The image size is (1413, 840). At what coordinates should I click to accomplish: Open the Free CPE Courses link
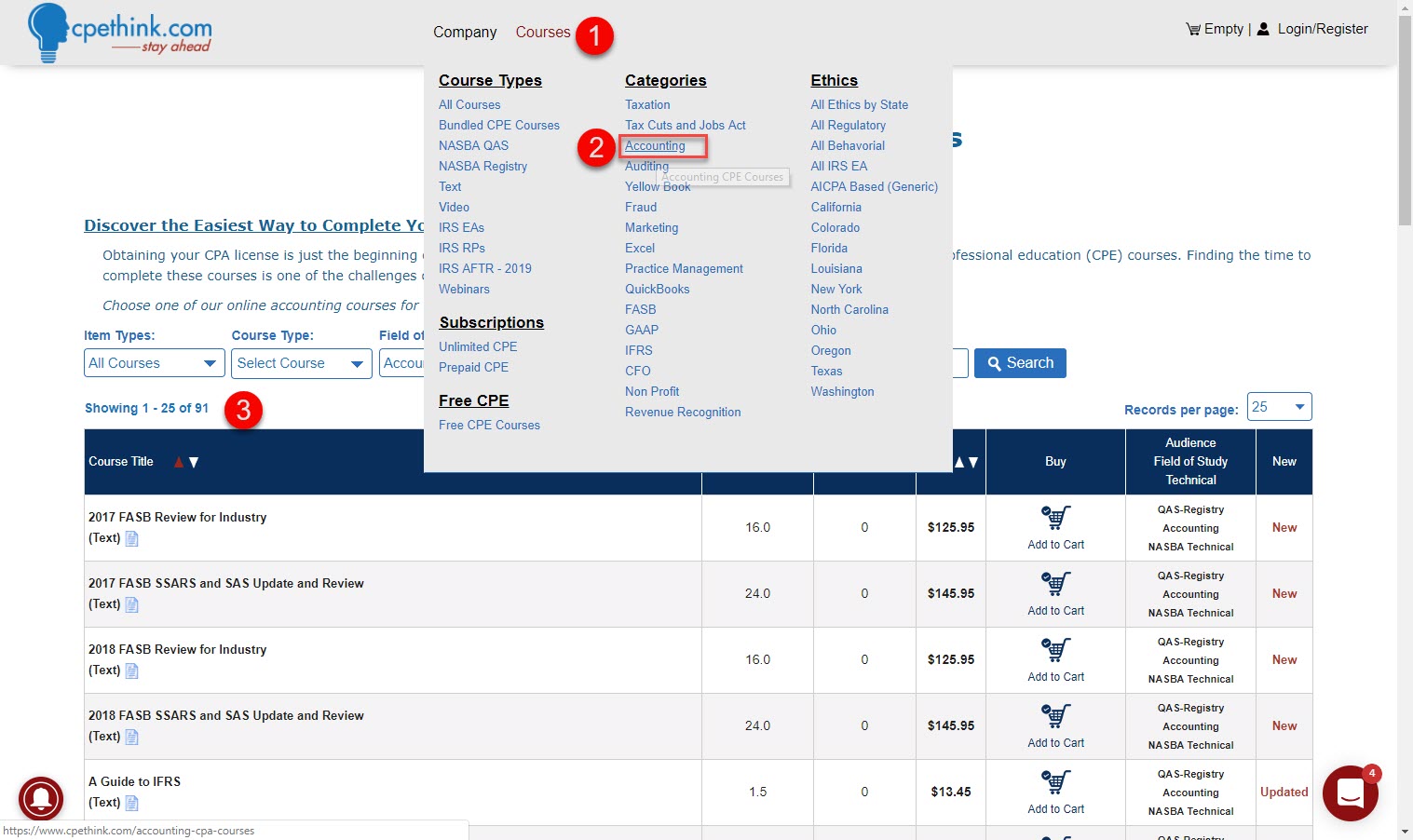[x=489, y=425]
